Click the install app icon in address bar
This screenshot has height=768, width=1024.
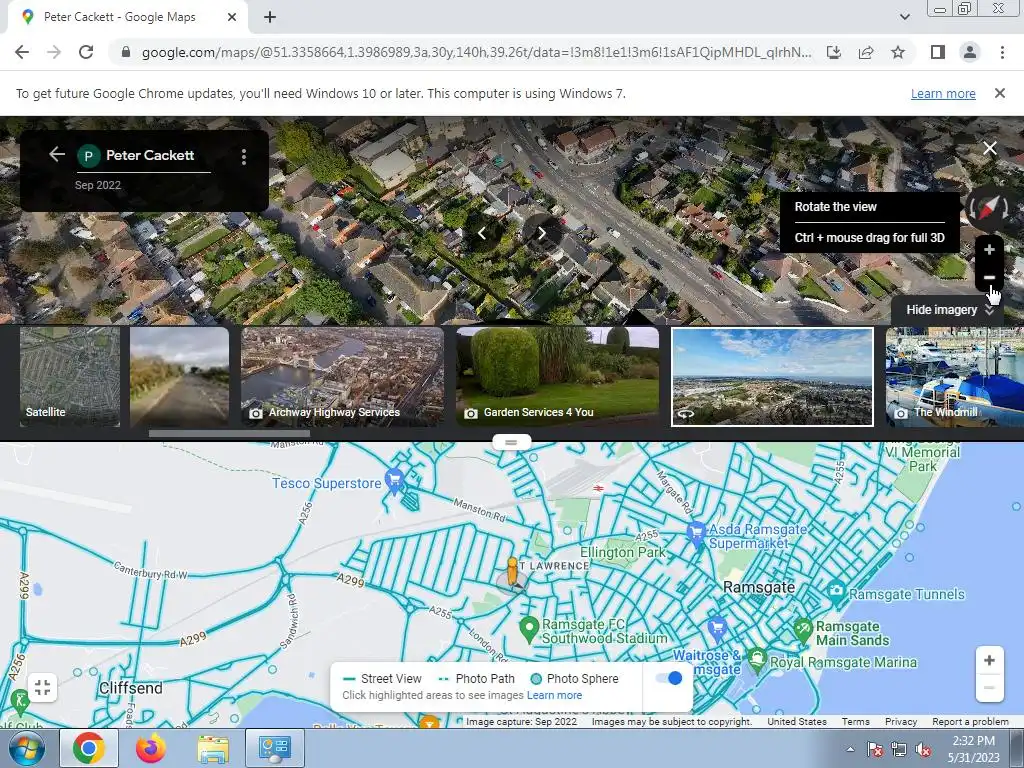click(834, 52)
